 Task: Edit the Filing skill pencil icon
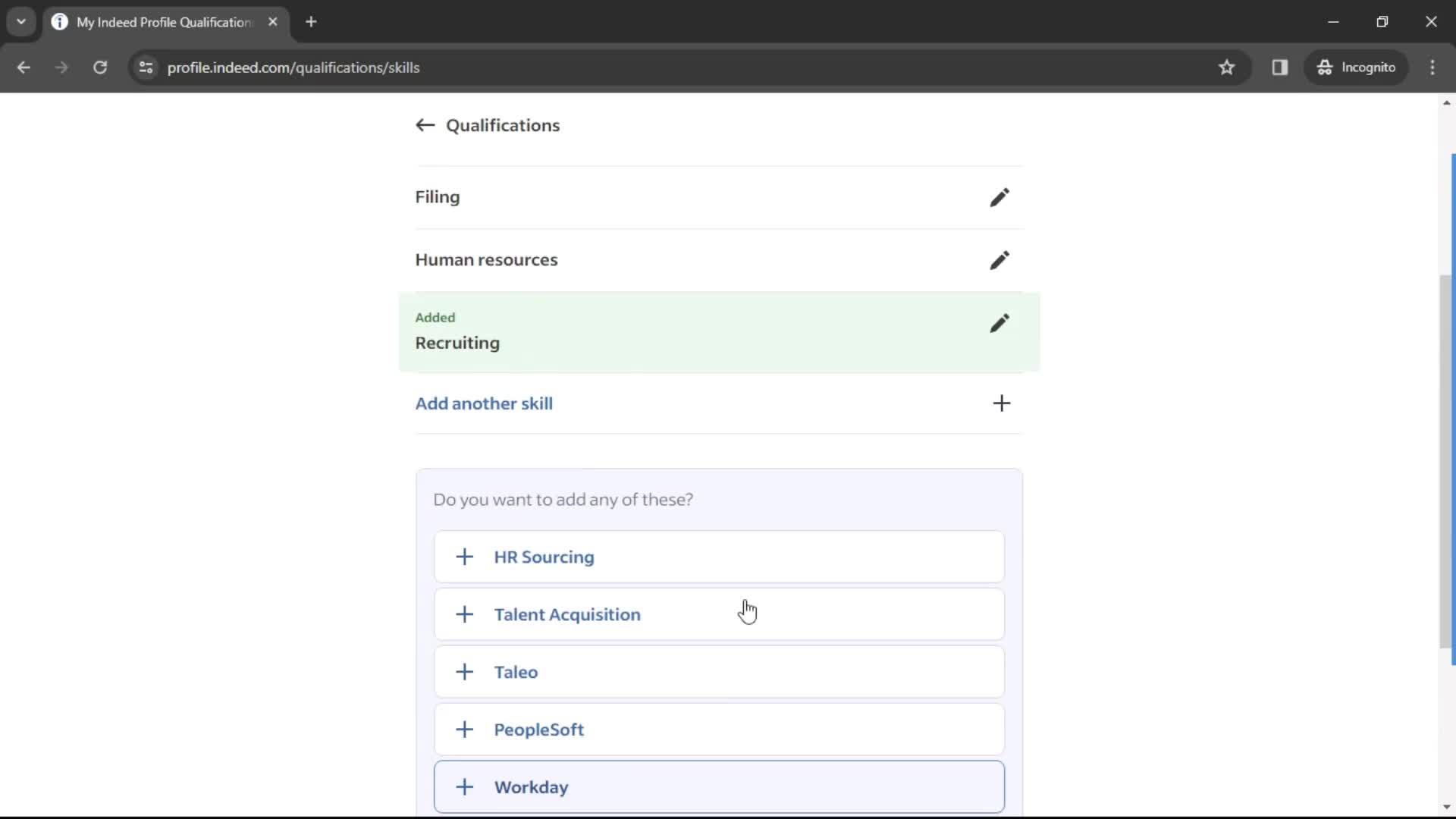[999, 197]
